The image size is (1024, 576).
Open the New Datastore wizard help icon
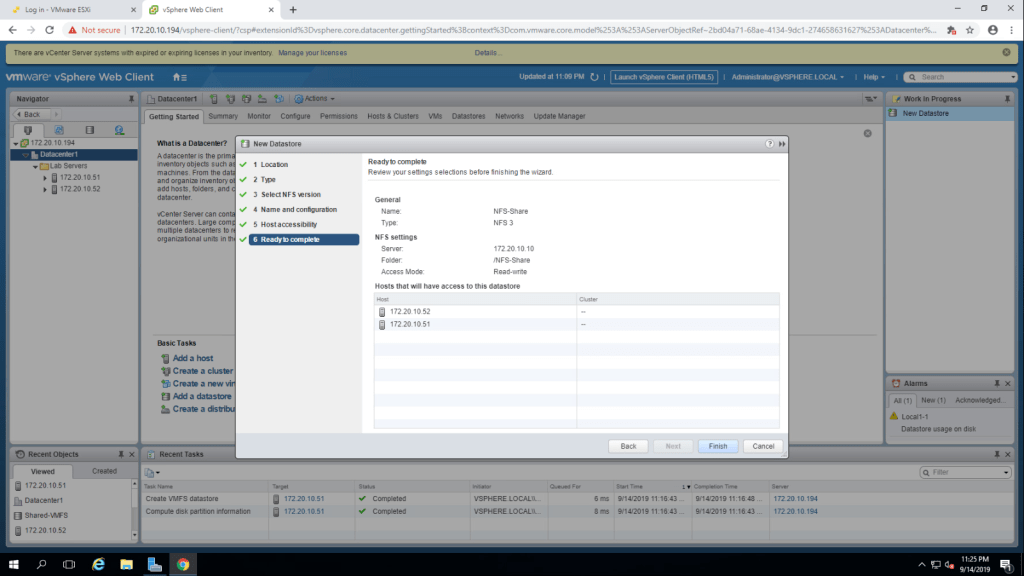[x=769, y=144]
